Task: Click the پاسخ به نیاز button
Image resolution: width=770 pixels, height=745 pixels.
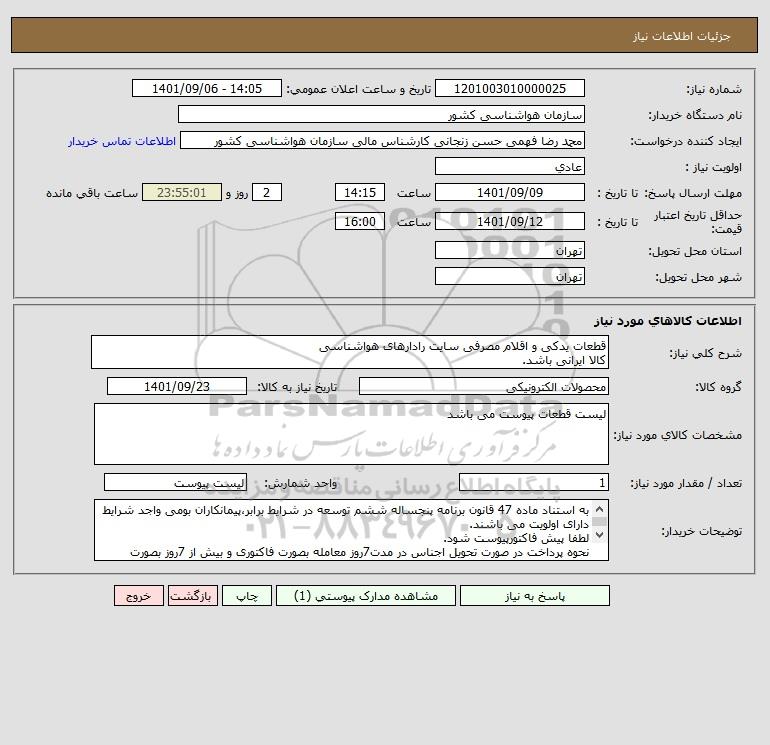Action: click(x=535, y=596)
